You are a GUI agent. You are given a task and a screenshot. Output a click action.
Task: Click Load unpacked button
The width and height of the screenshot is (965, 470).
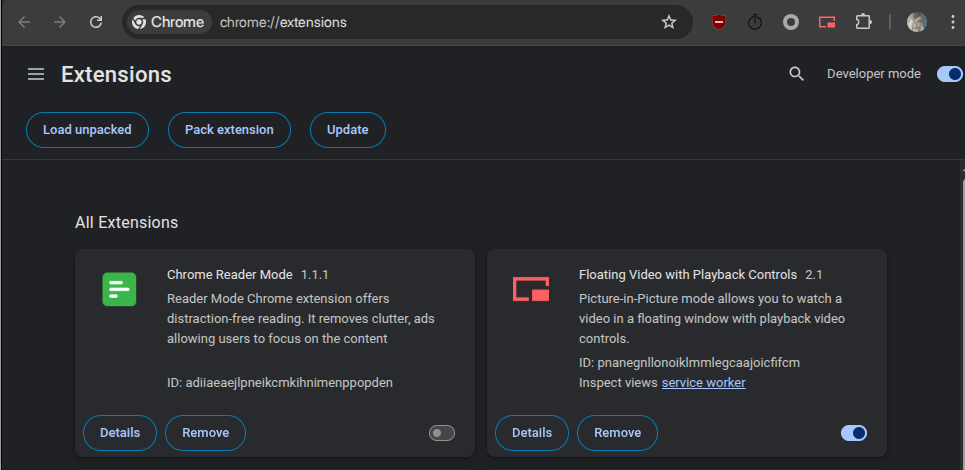pyautogui.click(x=87, y=130)
